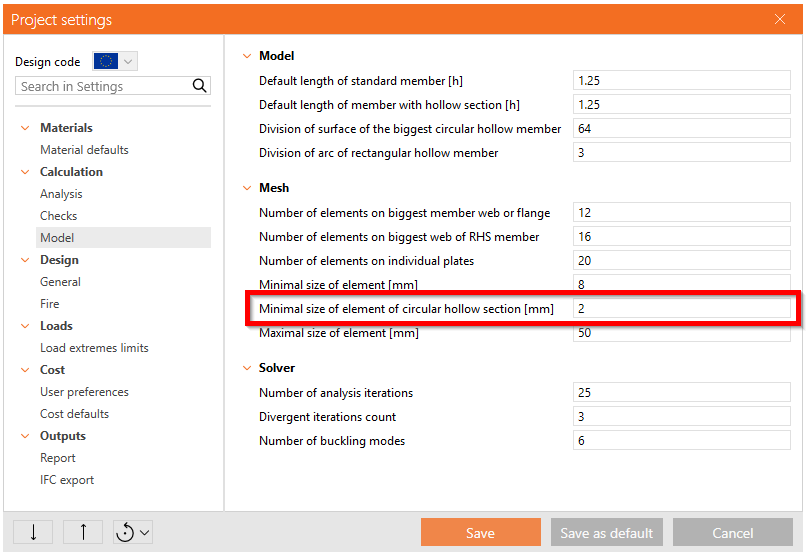Open User preferences under Cost

click(x=84, y=392)
